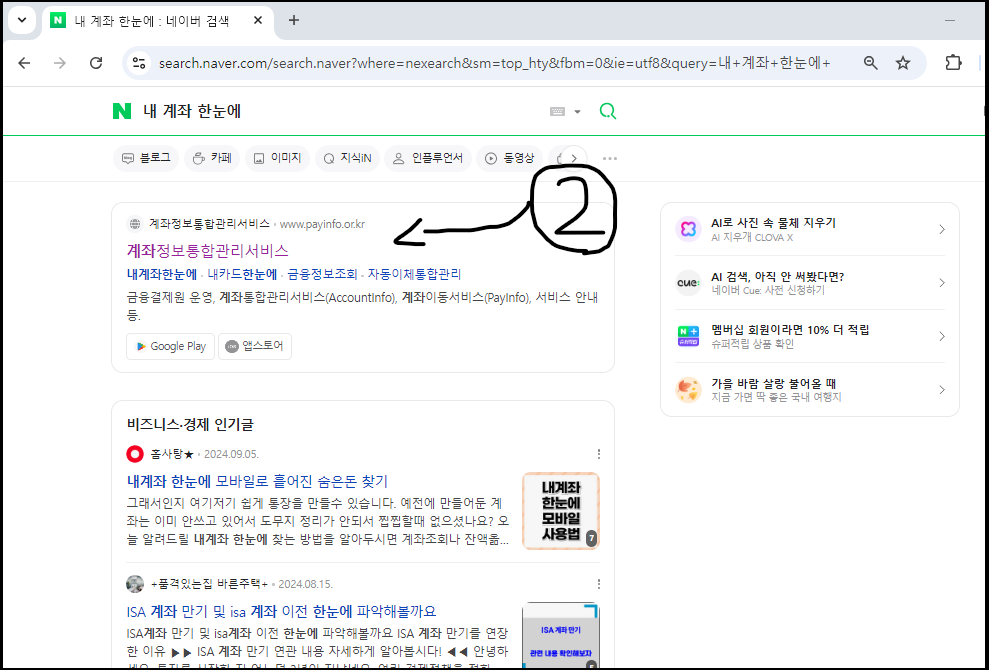Open 멤버십 회원이라면 10% 더 적립 item
This screenshot has height=670, width=989.
click(790, 329)
